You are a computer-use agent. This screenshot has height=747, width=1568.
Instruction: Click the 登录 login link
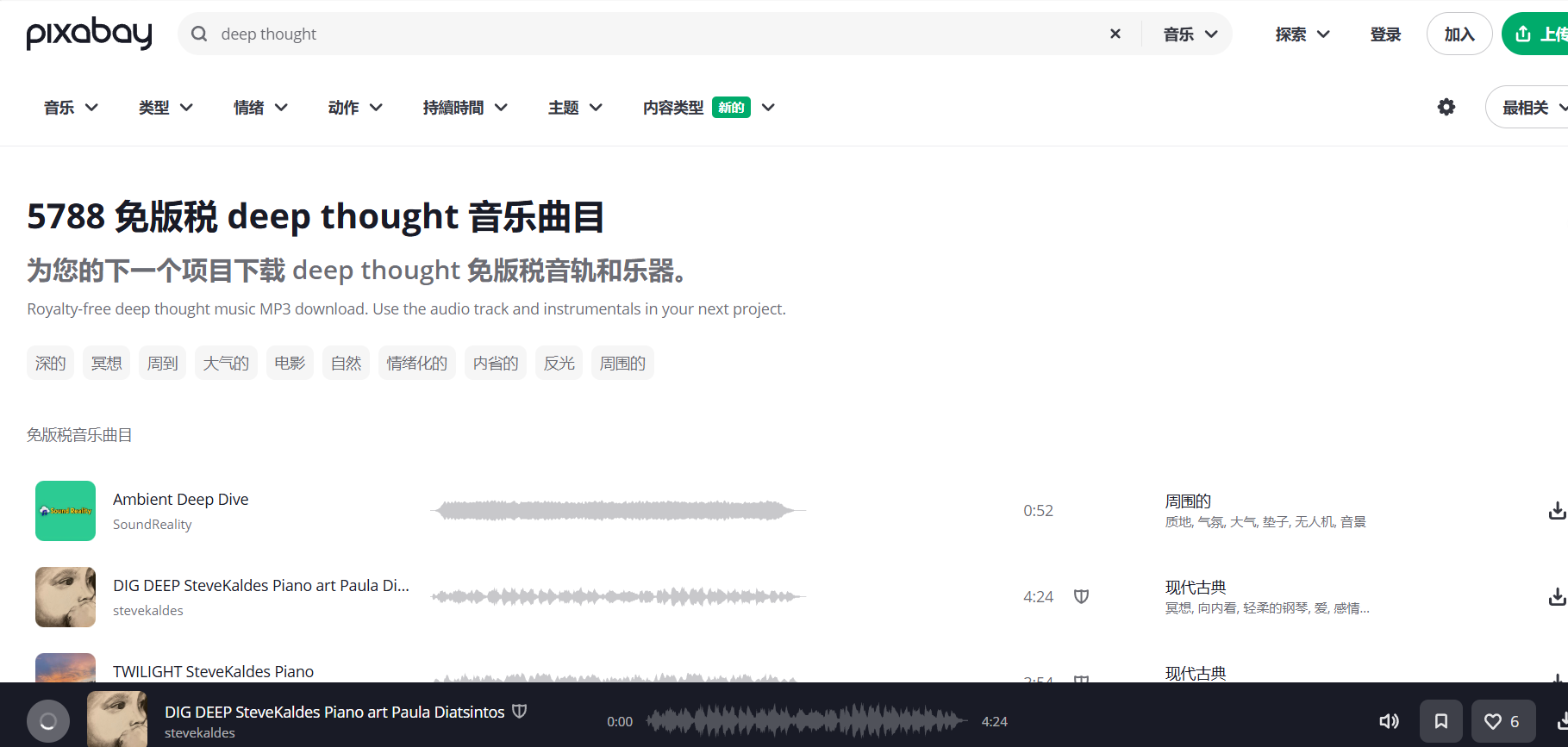click(1385, 34)
